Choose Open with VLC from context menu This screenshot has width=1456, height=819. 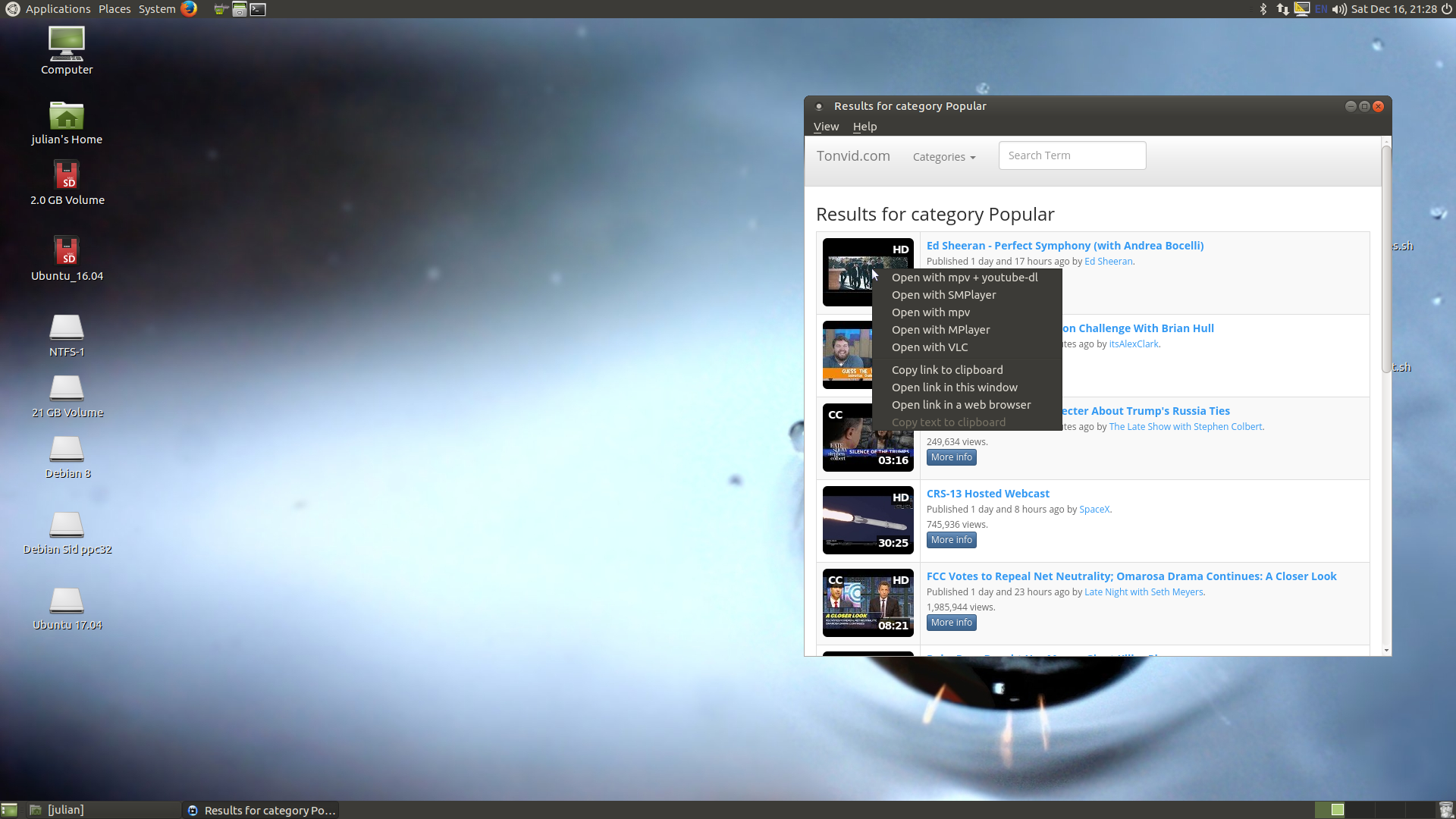930,347
